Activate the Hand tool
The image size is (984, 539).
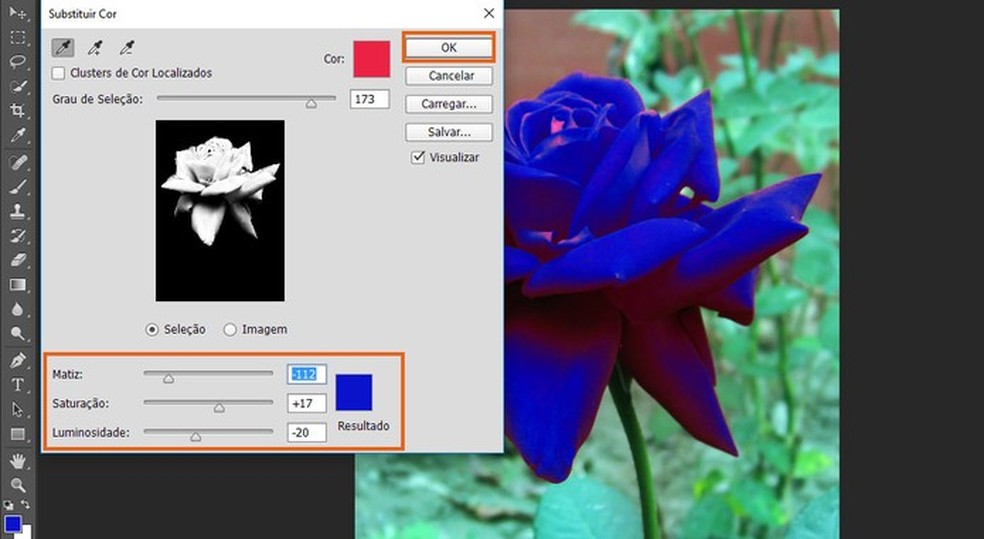pyautogui.click(x=18, y=460)
